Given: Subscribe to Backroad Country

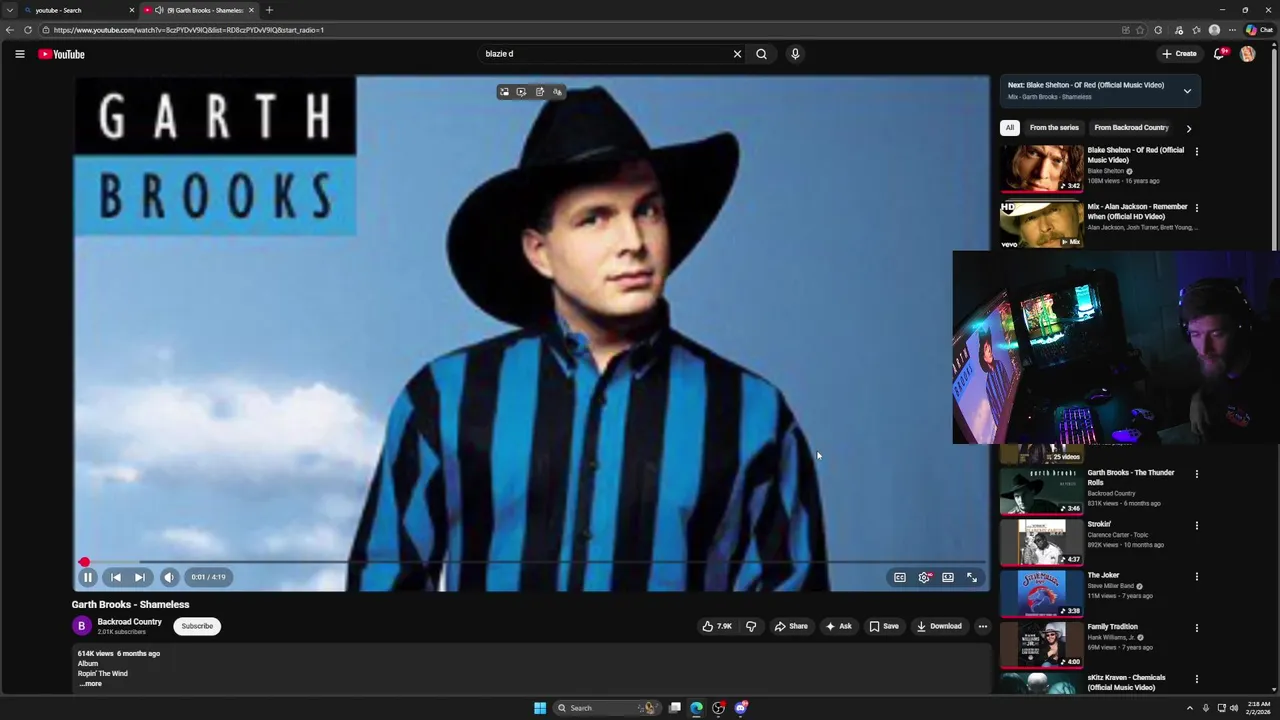Looking at the screenshot, I should [x=197, y=626].
